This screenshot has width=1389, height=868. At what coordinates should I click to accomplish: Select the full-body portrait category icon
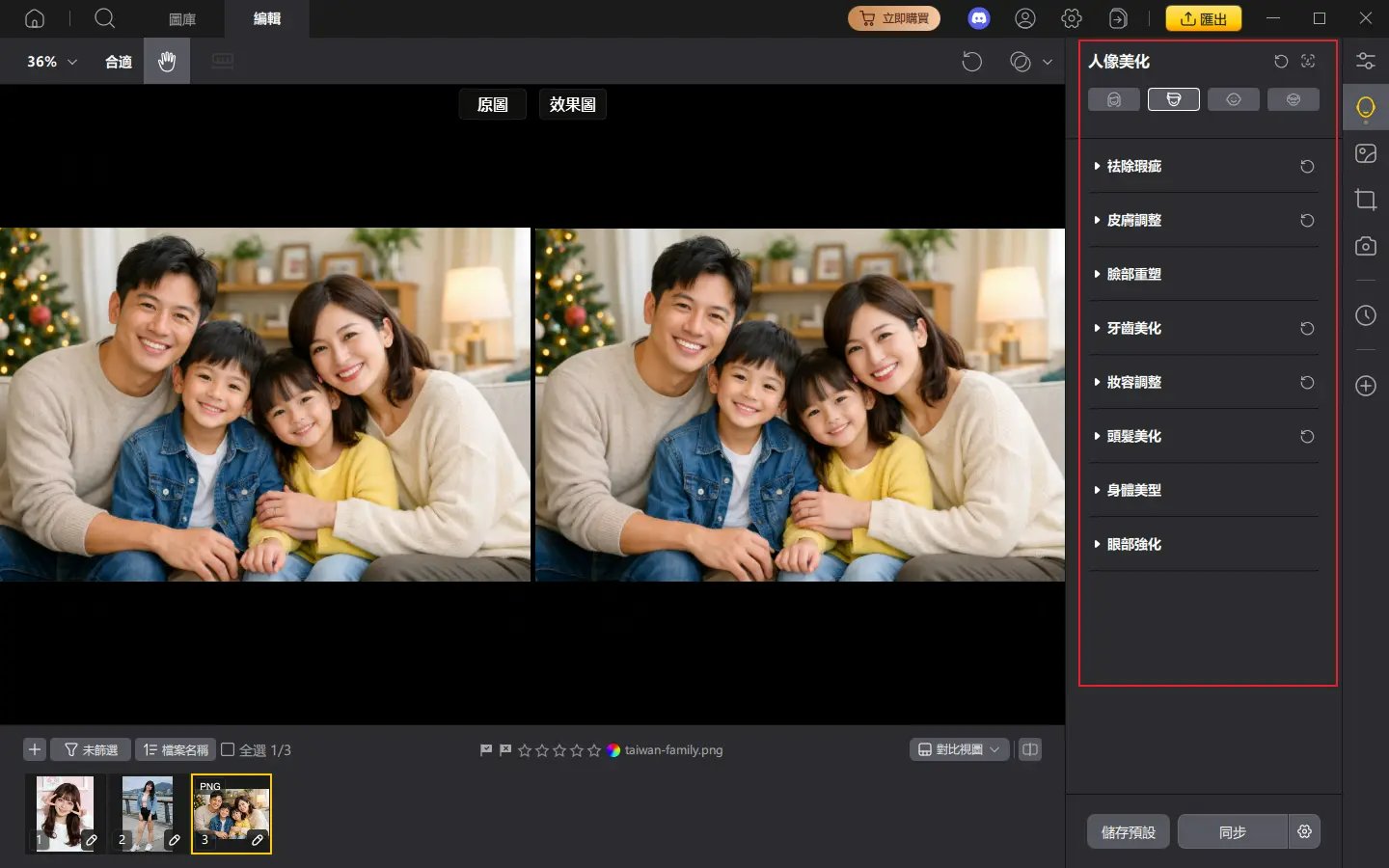pos(1294,99)
